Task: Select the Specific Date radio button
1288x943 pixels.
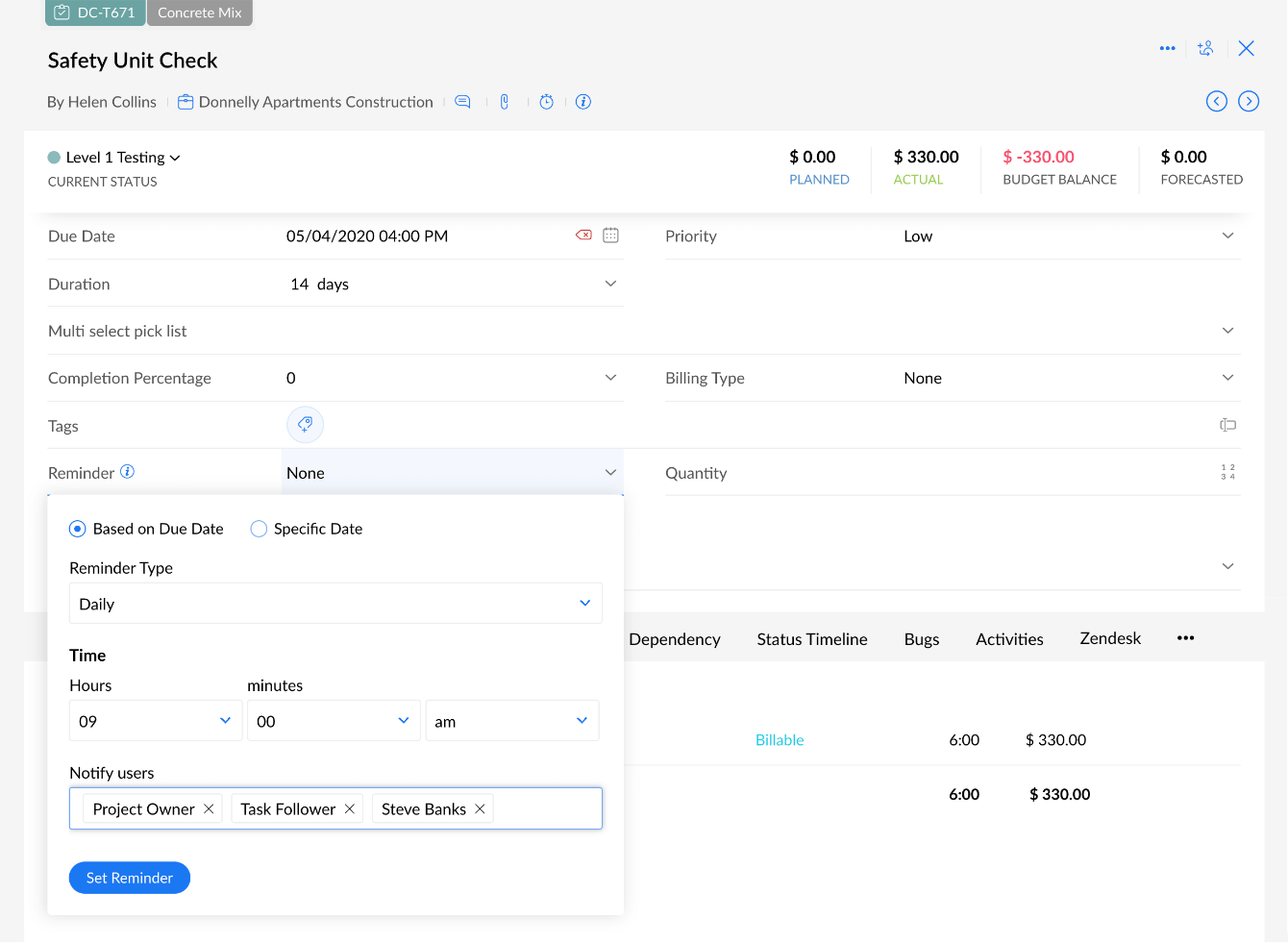Action: point(258,528)
